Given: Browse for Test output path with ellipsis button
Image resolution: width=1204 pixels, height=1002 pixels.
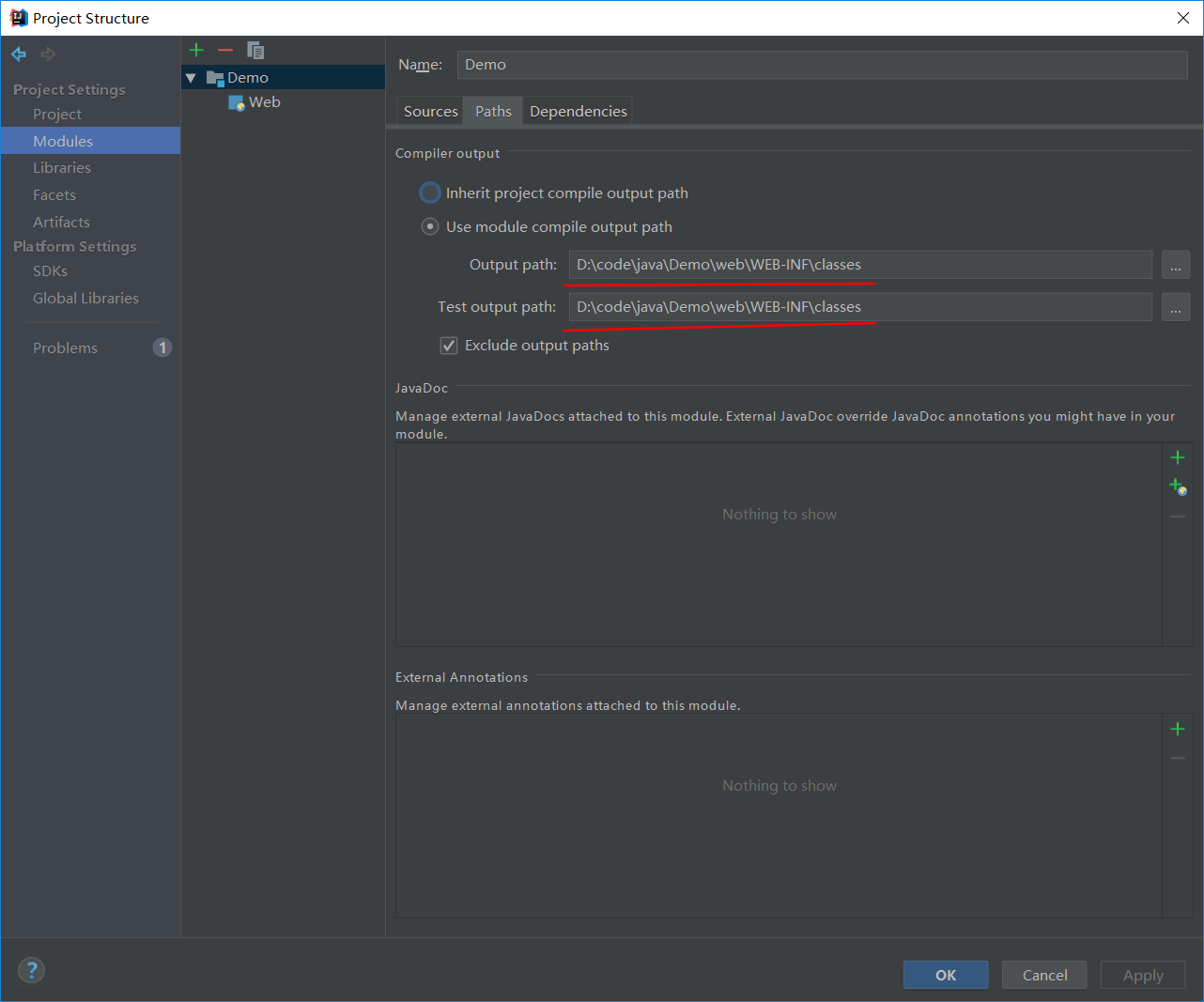Looking at the screenshot, I should click(1176, 307).
